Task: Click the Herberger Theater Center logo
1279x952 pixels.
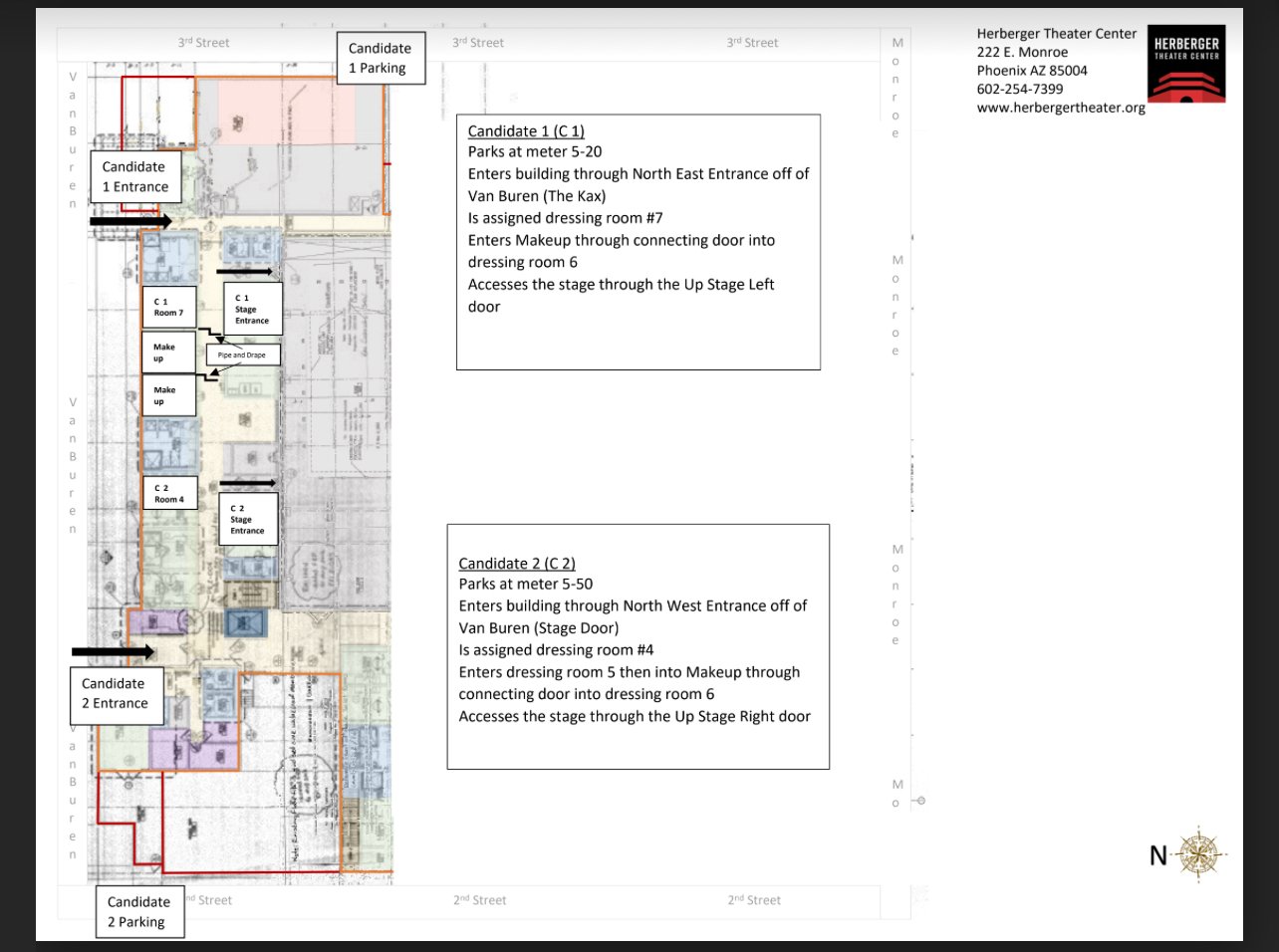Action: point(1186,64)
